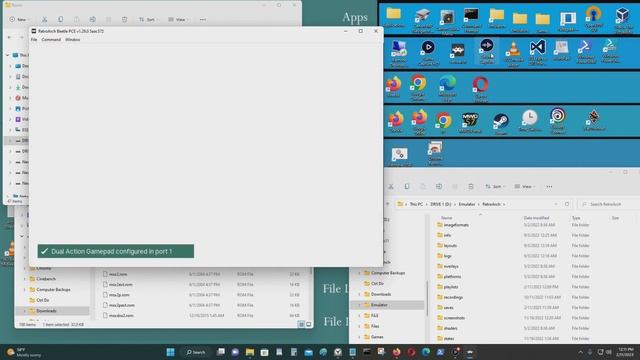This screenshot has width=640, height=360.
Task: Click the Dual Action Gamepad configured notification
Action: click(116, 251)
